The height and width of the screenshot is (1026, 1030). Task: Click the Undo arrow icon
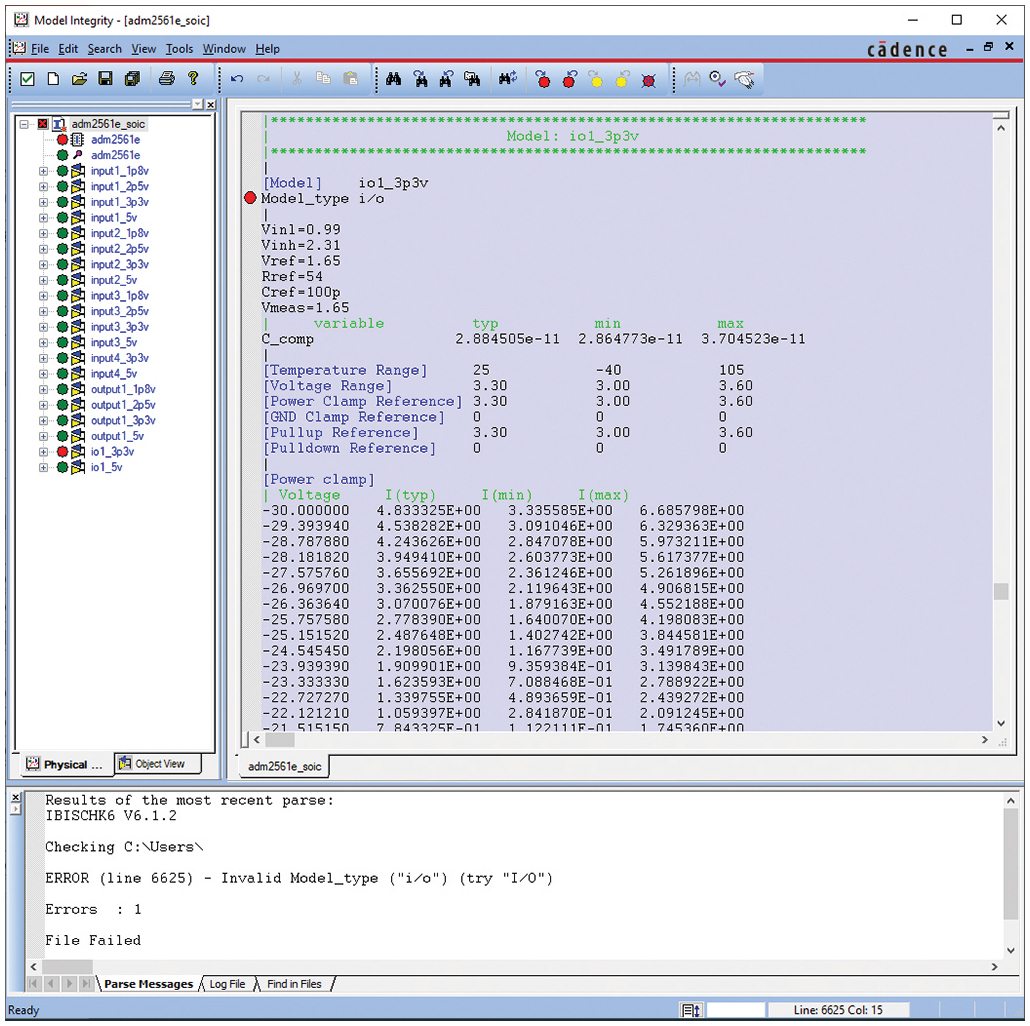coord(237,79)
